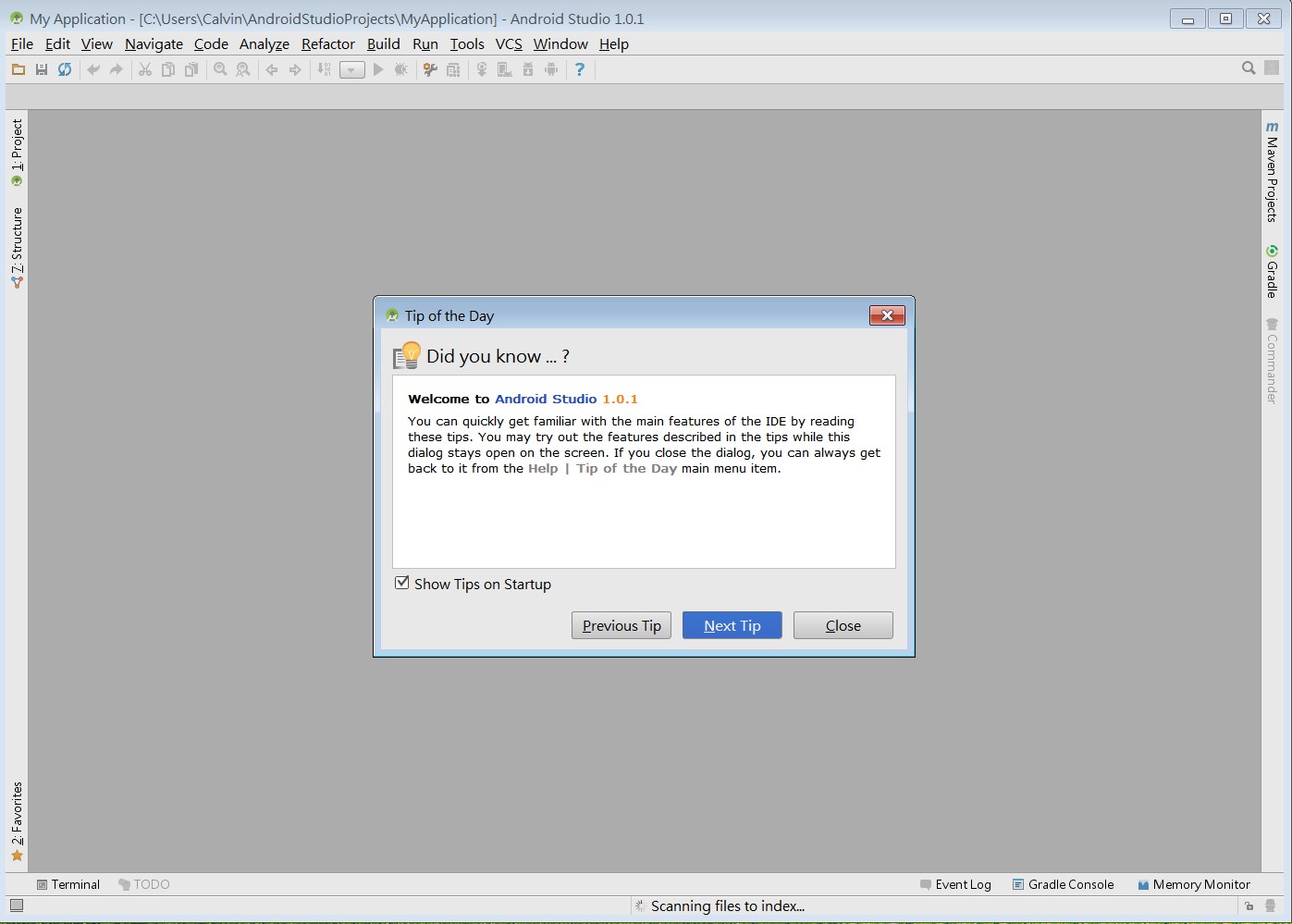Open the Navigate menu
1292x924 pixels.
pos(154,43)
